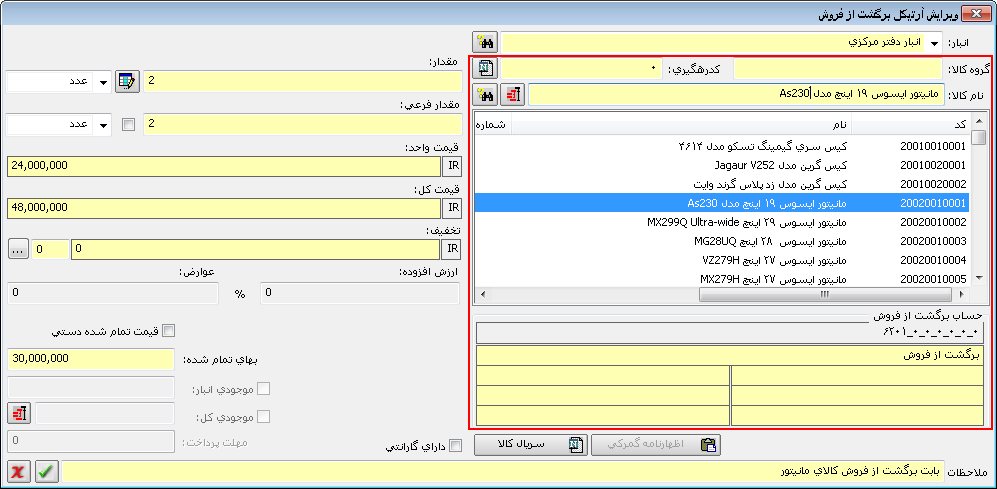Click the شماره column header
Image resolution: width=997 pixels, height=489 pixels.
pyautogui.click(x=493, y=123)
